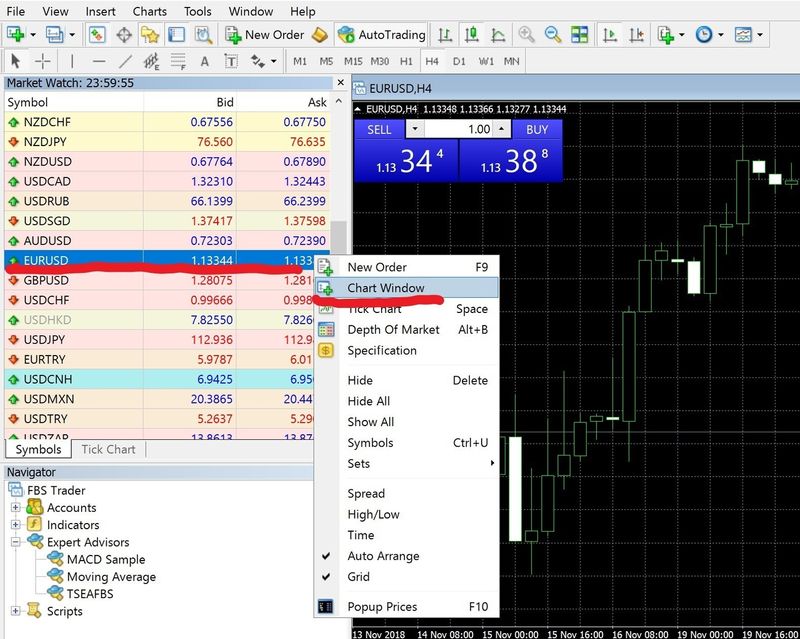Image resolution: width=800 pixels, height=639 pixels.
Task: Toggle Auto Arrange in context menu
Action: pyautogui.click(x=383, y=556)
